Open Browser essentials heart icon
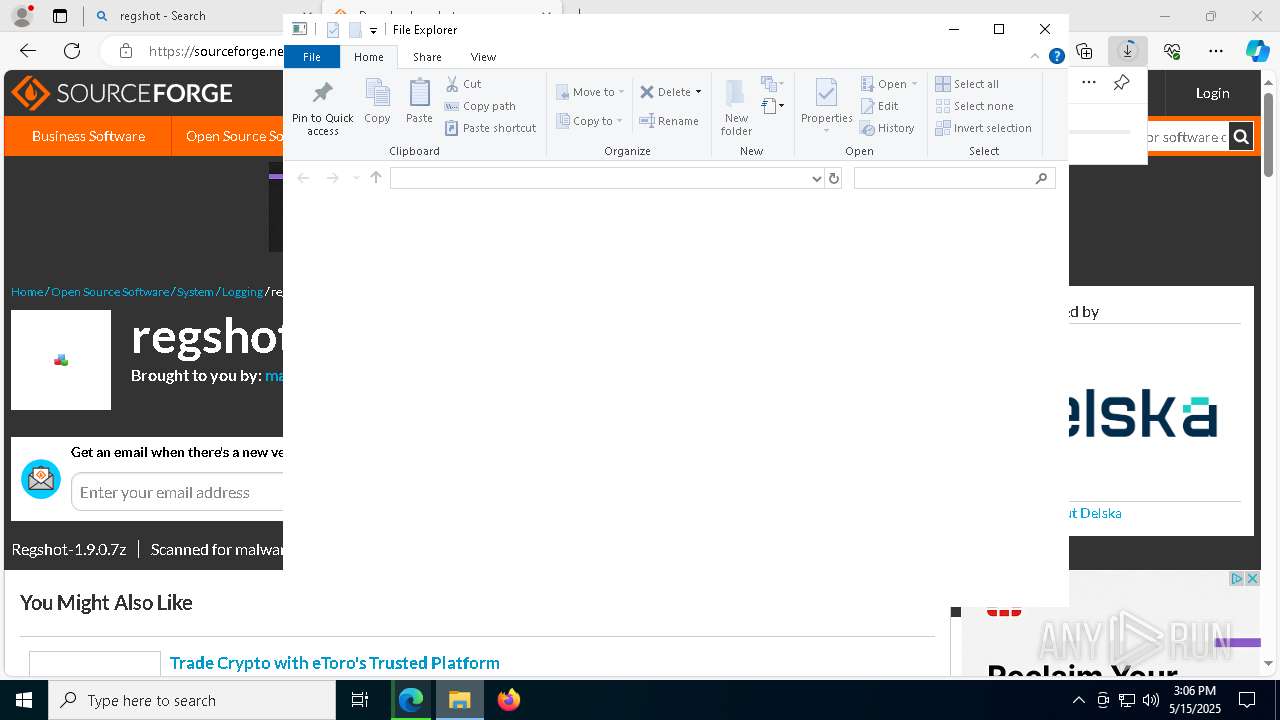Image resolution: width=1280 pixels, height=720 pixels. (x=1172, y=51)
